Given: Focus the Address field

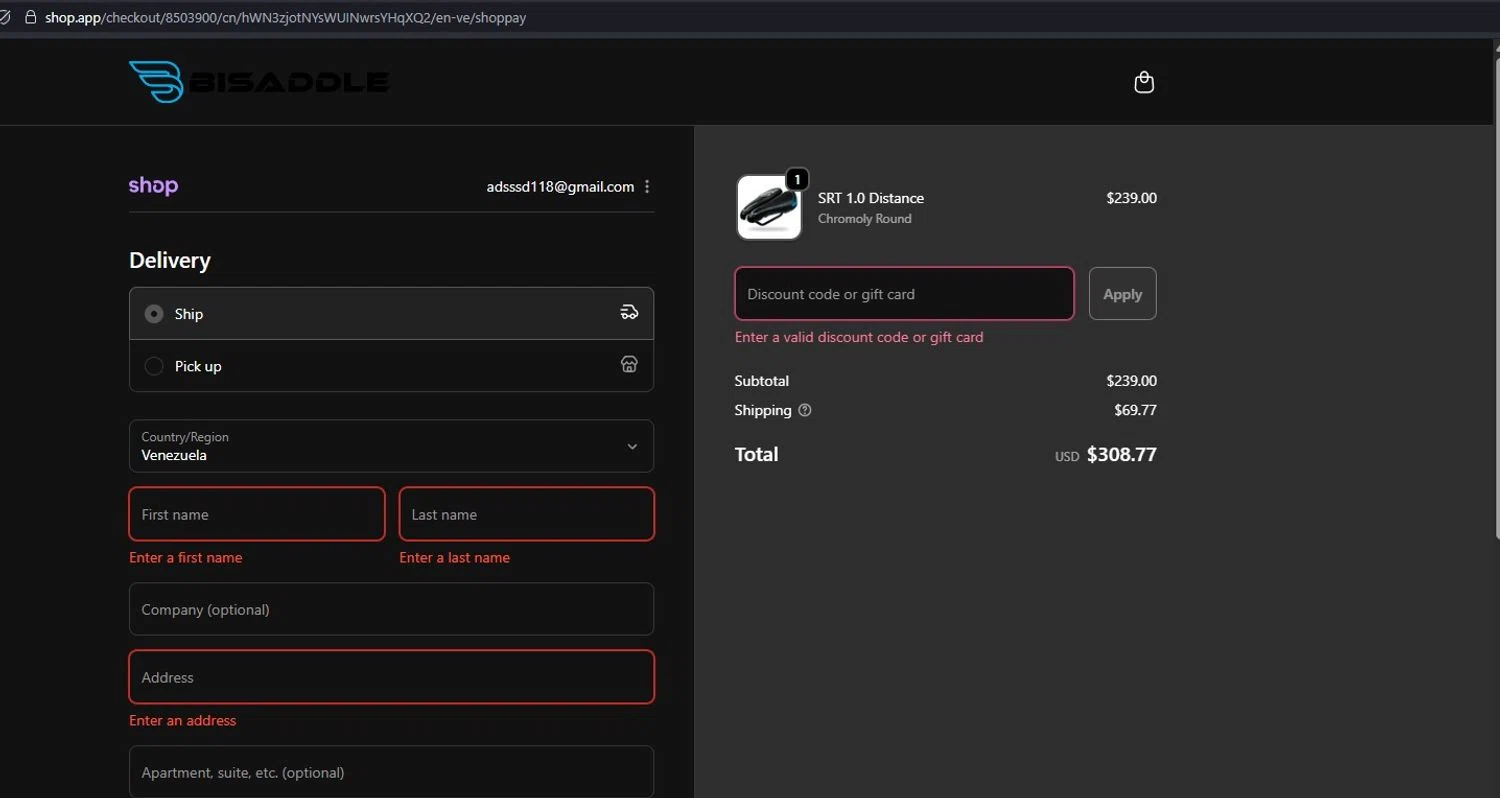Looking at the screenshot, I should 391,677.
